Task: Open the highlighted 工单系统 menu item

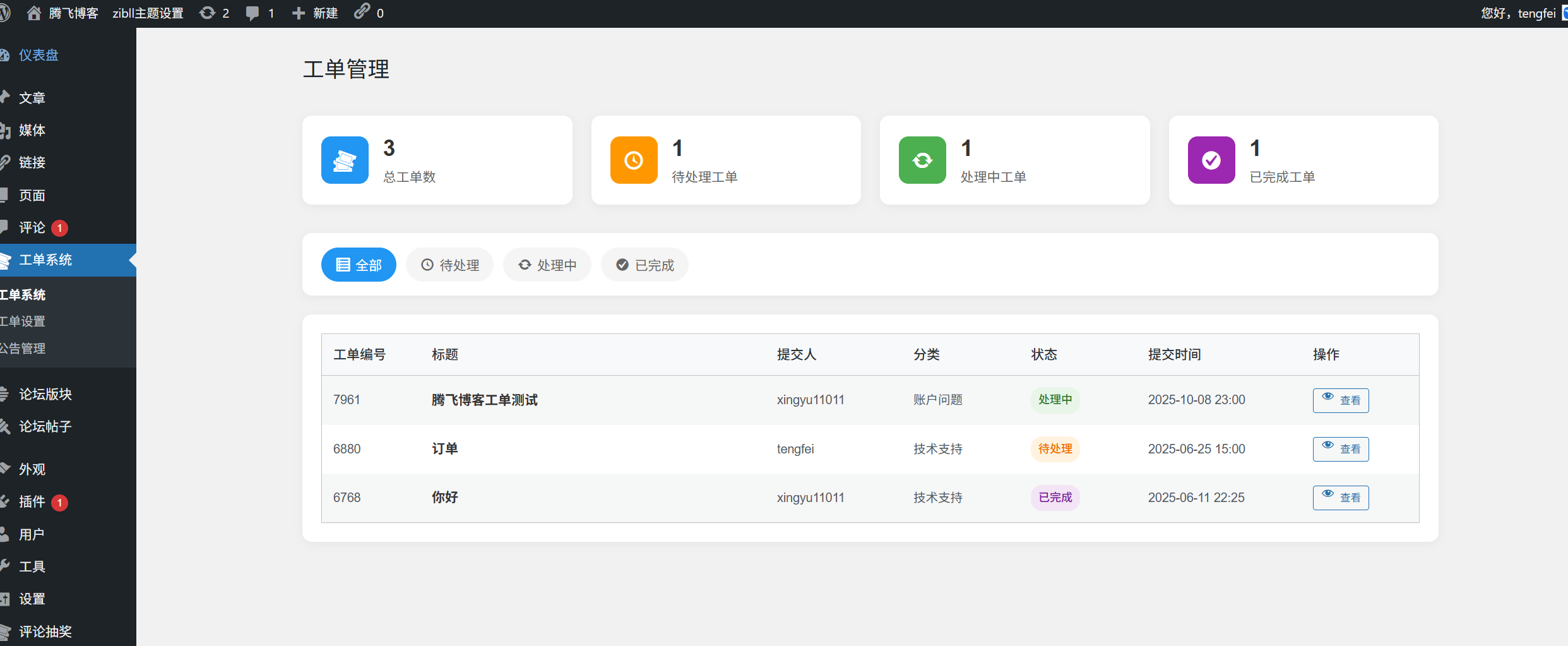Action: click(x=68, y=260)
